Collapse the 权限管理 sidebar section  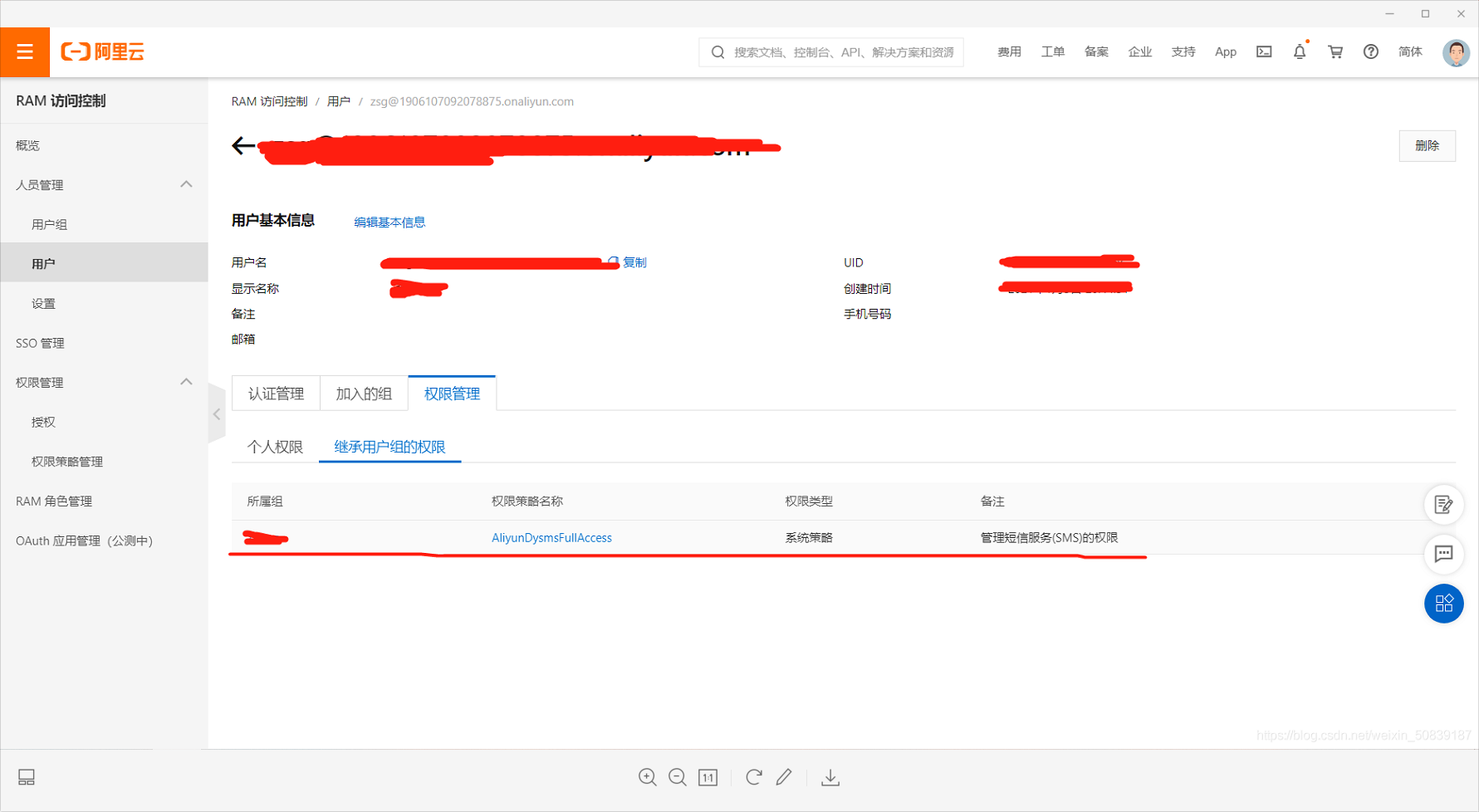[x=186, y=382]
